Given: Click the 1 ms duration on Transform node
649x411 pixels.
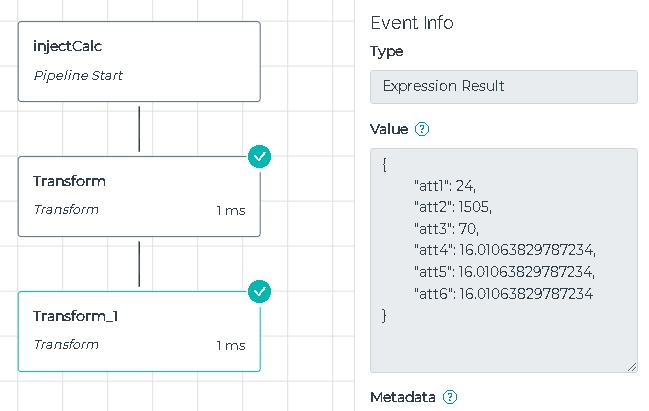Looking at the screenshot, I should (x=231, y=211).
